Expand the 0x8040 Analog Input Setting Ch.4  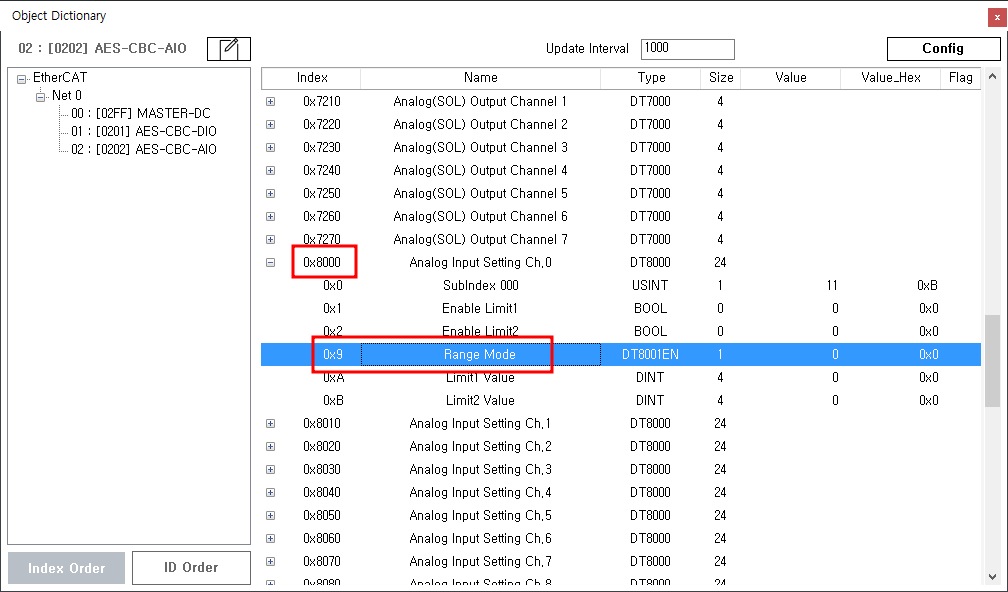(x=270, y=493)
